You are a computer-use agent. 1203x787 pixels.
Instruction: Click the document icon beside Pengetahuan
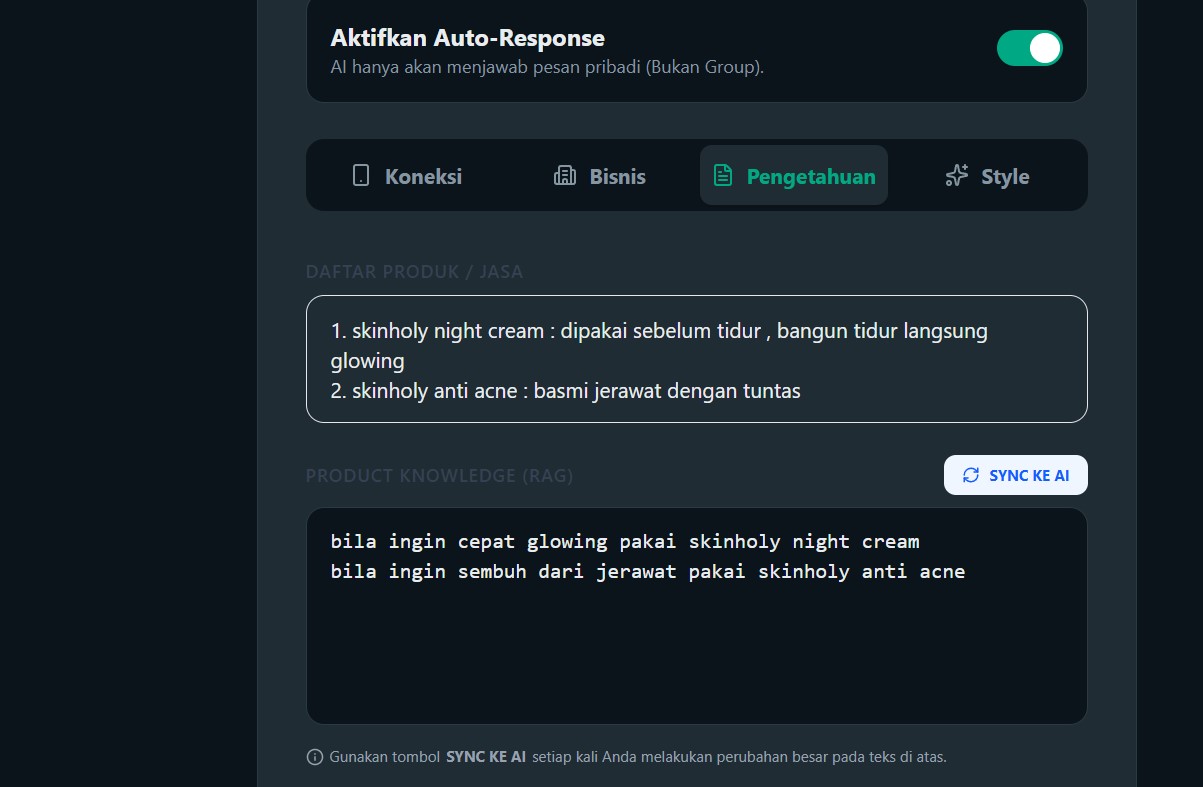pos(722,176)
